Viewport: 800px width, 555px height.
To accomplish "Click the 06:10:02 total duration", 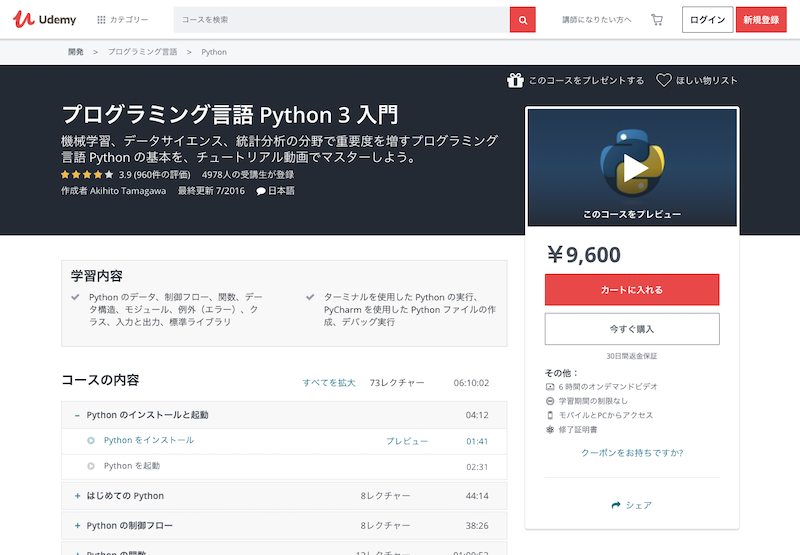I will point(471,383).
